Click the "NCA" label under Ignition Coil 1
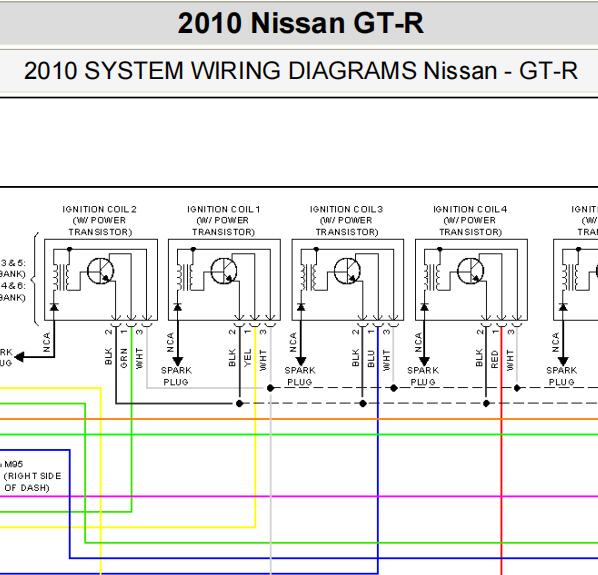Image resolution: width=598 pixels, height=575 pixels. coord(170,342)
